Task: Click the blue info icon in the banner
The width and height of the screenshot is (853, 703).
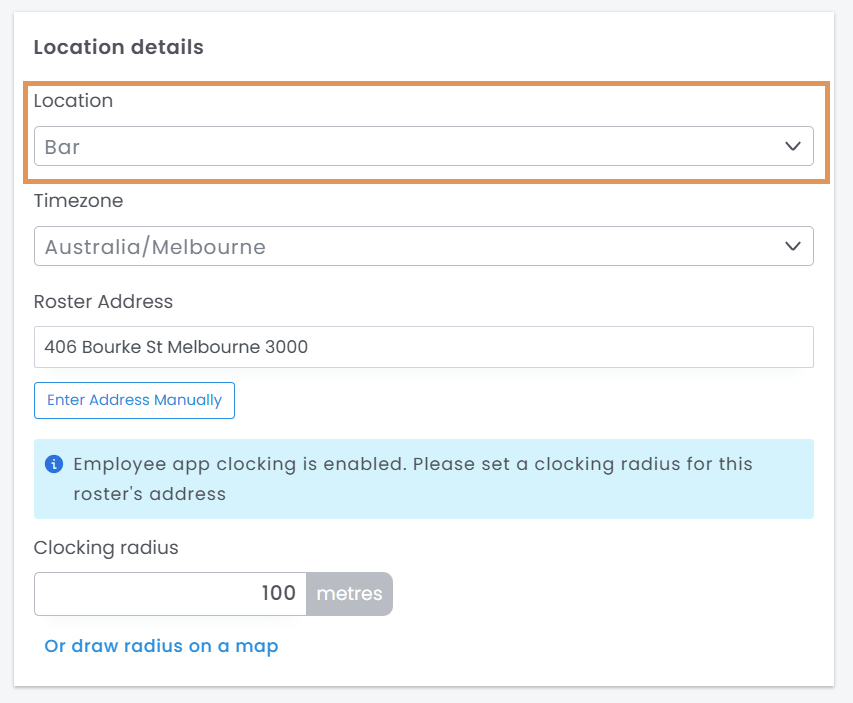Action: (54, 464)
